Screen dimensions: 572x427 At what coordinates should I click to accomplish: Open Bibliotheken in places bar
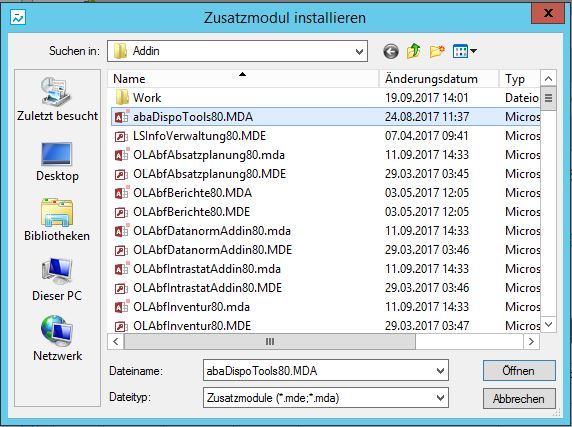(57, 220)
